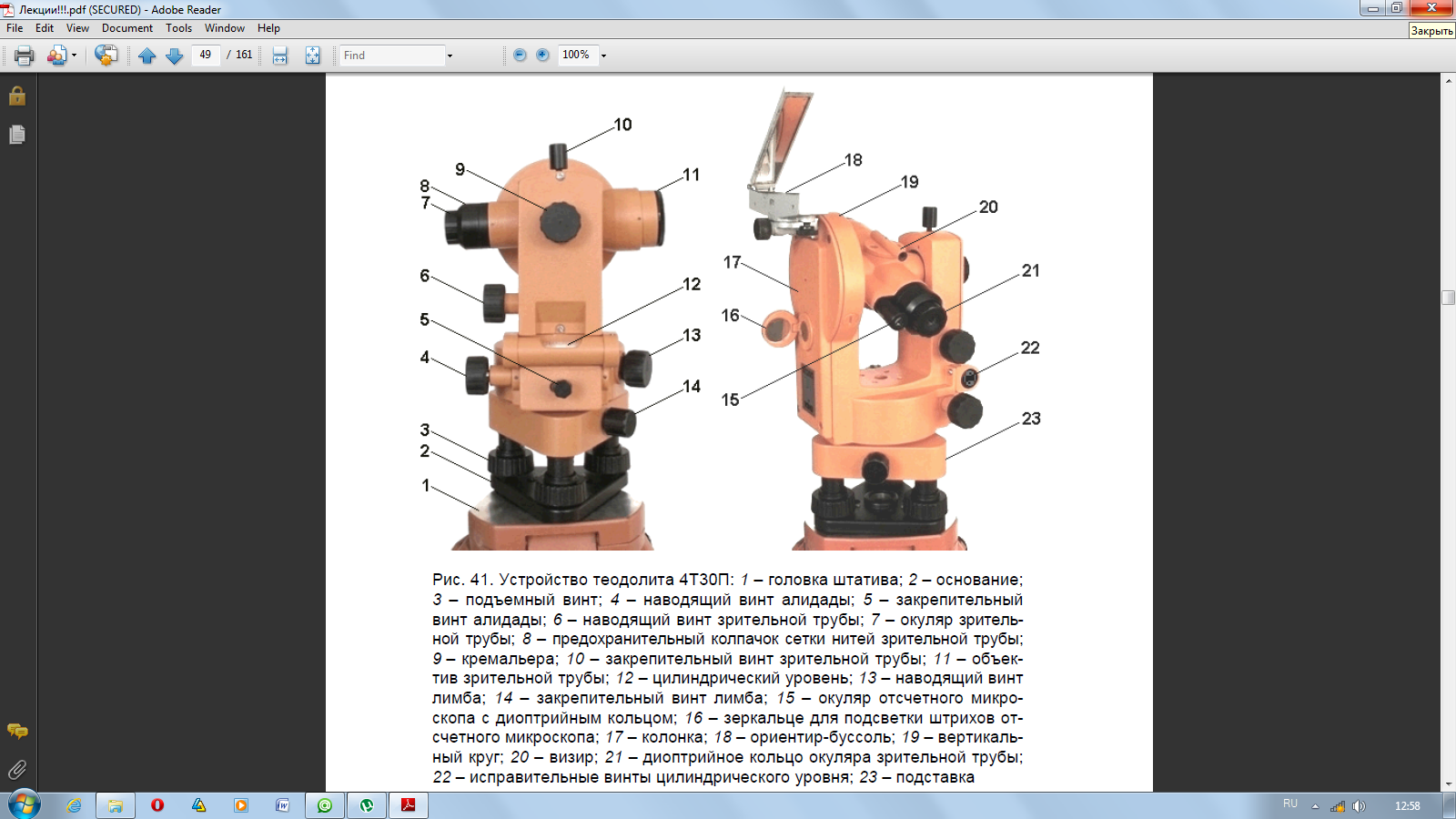Launch Opera browser from taskbar
This screenshot has height=819, width=1456.
coord(157,805)
